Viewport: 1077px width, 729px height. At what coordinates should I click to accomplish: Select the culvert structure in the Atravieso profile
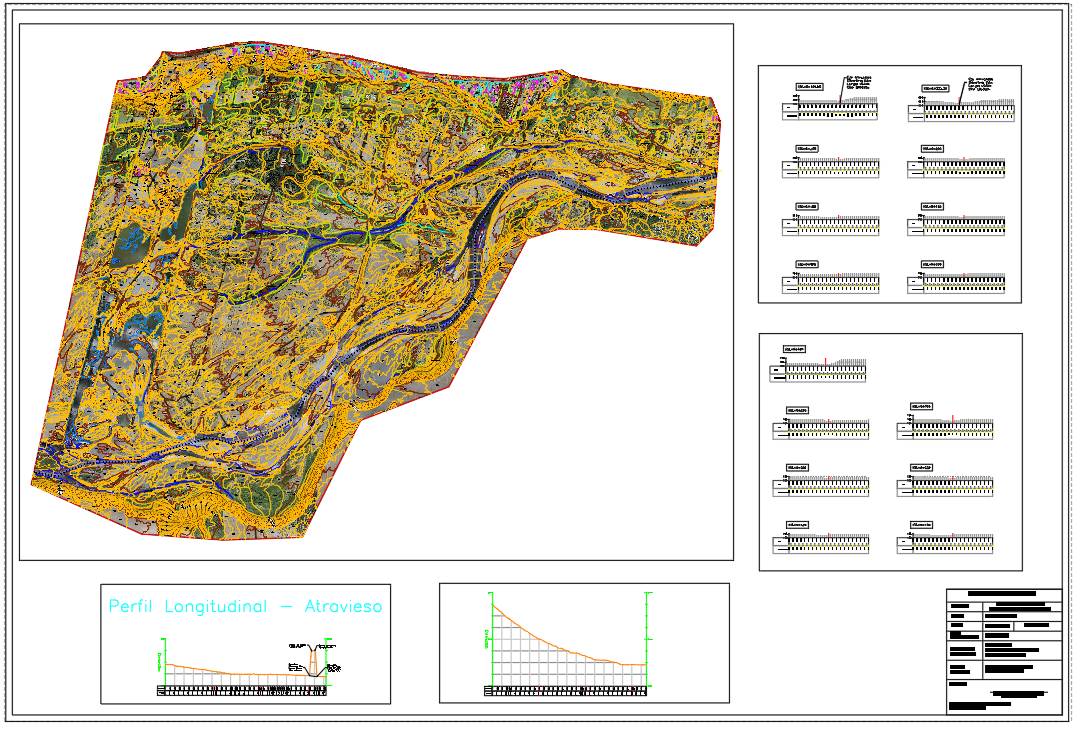point(314,662)
